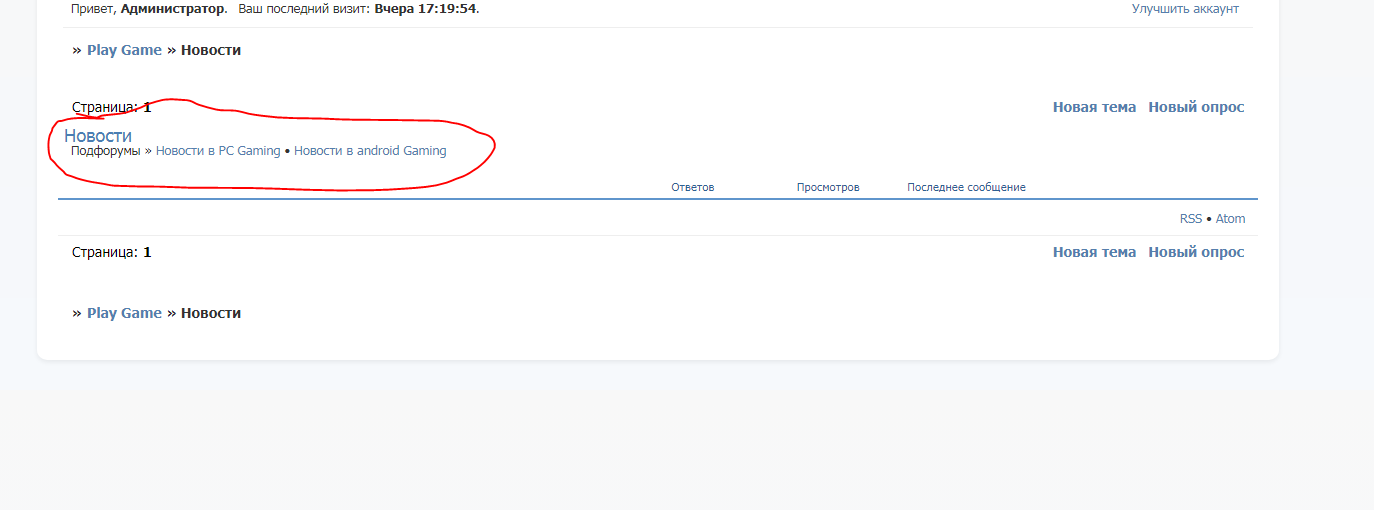Open the Atom feed link
This screenshot has width=1374, height=510.
[x=1230, y=219]
